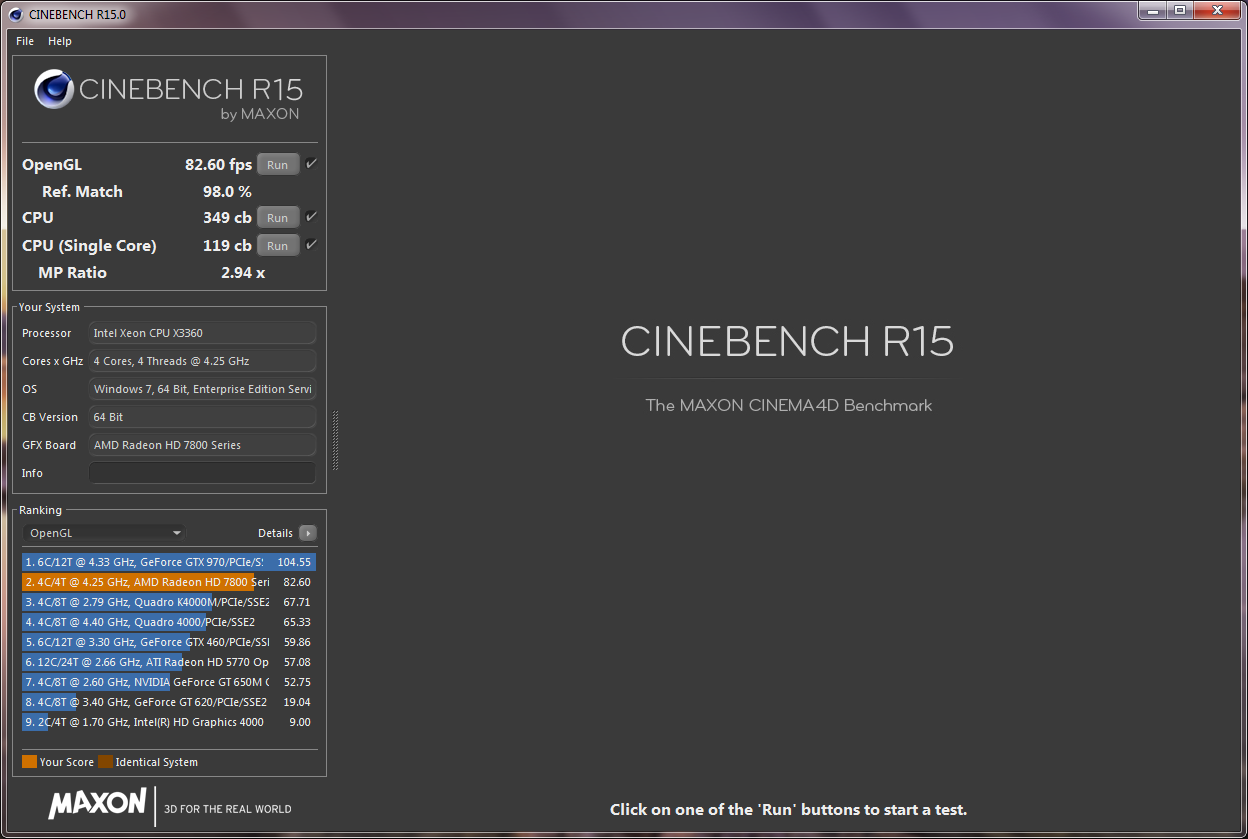
Task: Click the Ref. Match value 98.0 %
Action: [x=227, y=191]
